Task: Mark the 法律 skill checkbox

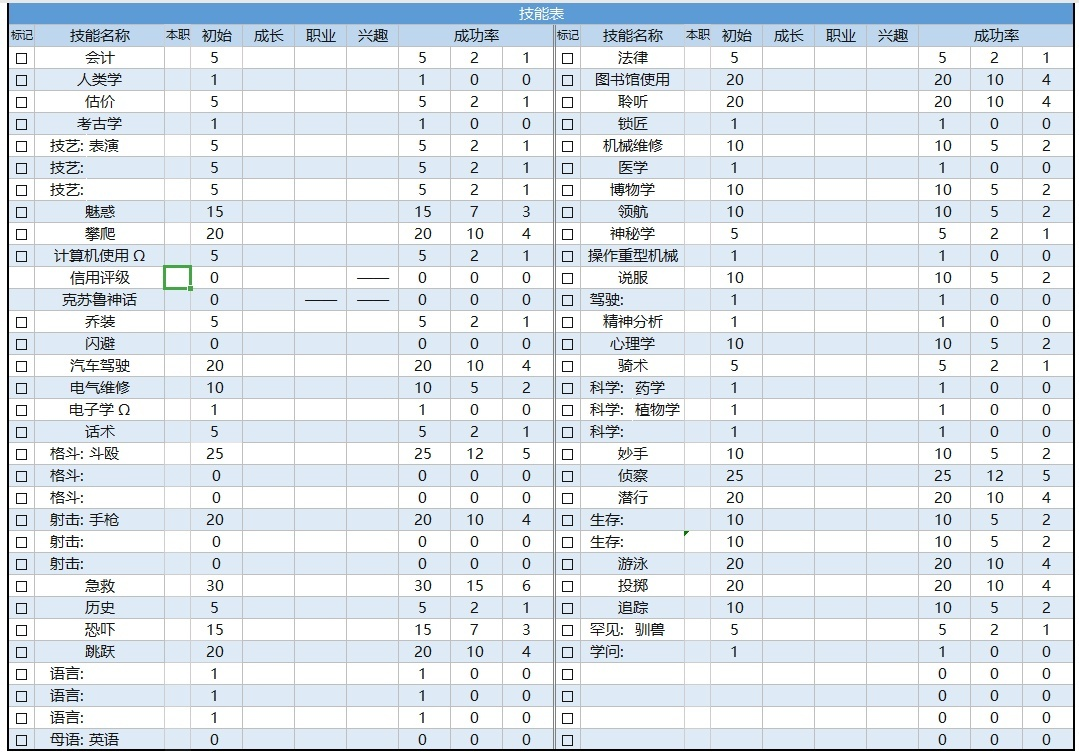Action: [x=568, y=58]
